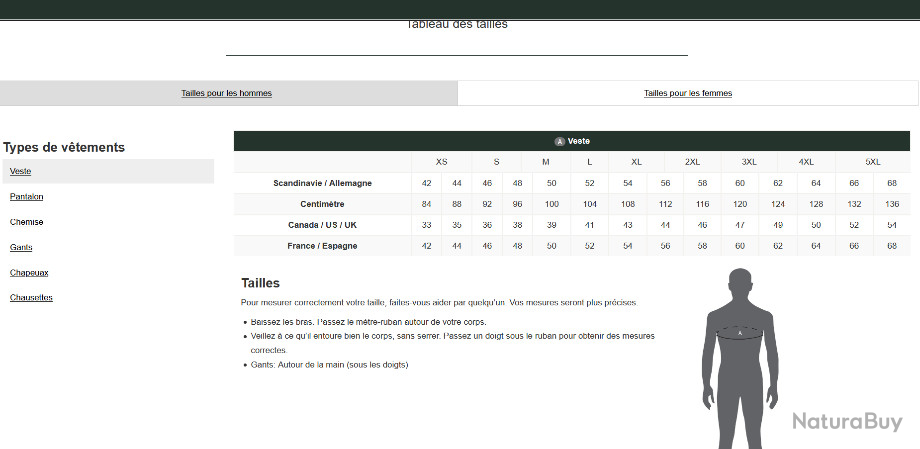Click the XS size column header

point(441,162)
